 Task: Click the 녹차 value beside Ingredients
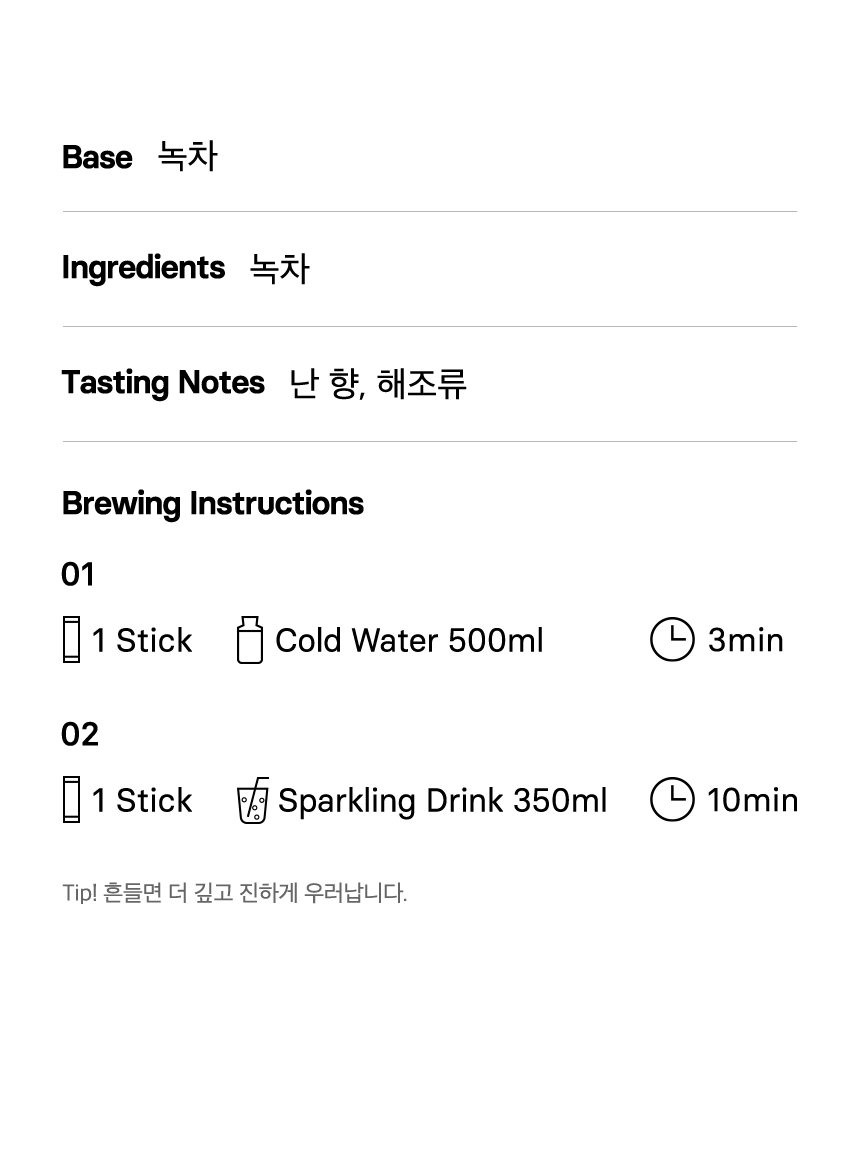pyautogui.click(x=280, y=268)
